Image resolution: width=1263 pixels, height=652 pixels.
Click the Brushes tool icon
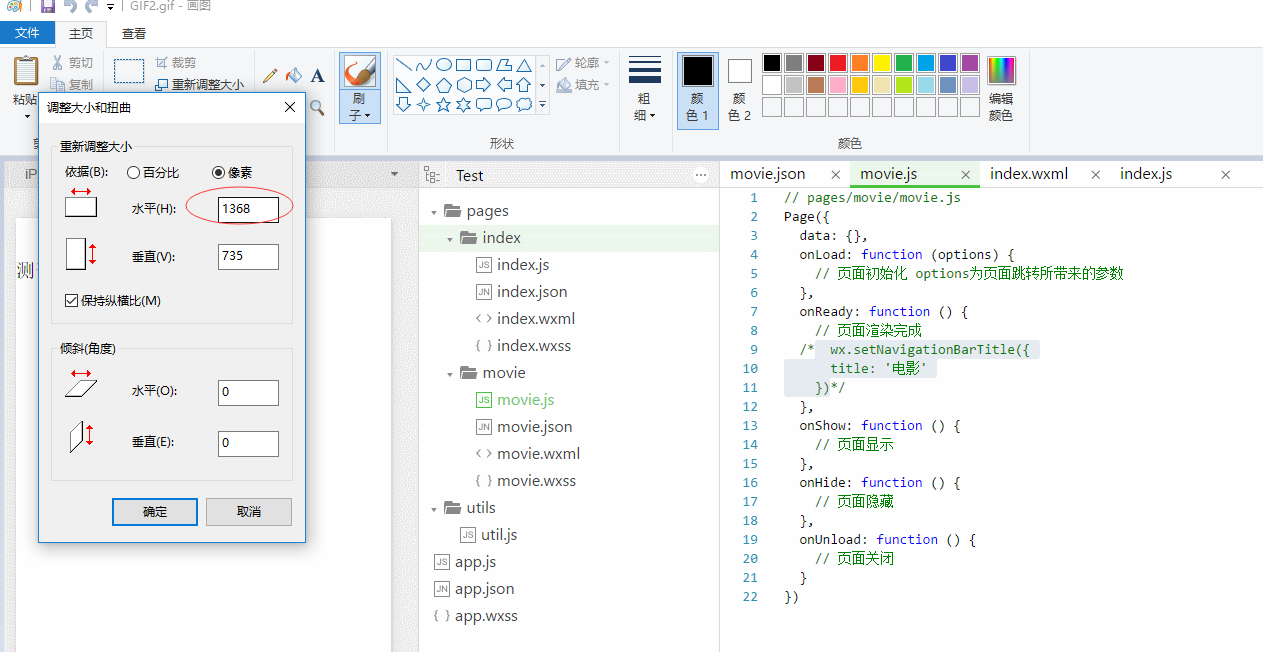coord(359,73)
